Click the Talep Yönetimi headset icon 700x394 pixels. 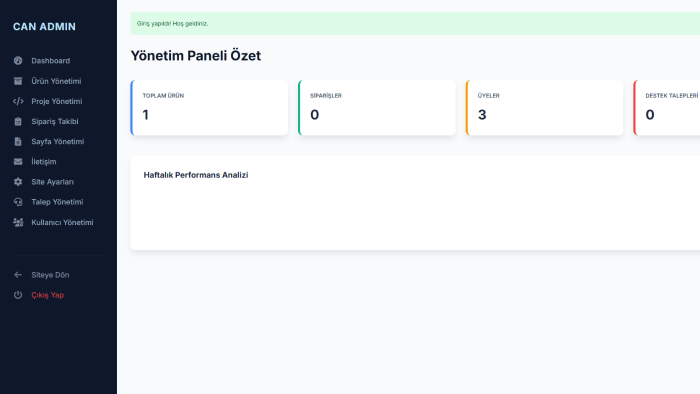coord(18,202)
